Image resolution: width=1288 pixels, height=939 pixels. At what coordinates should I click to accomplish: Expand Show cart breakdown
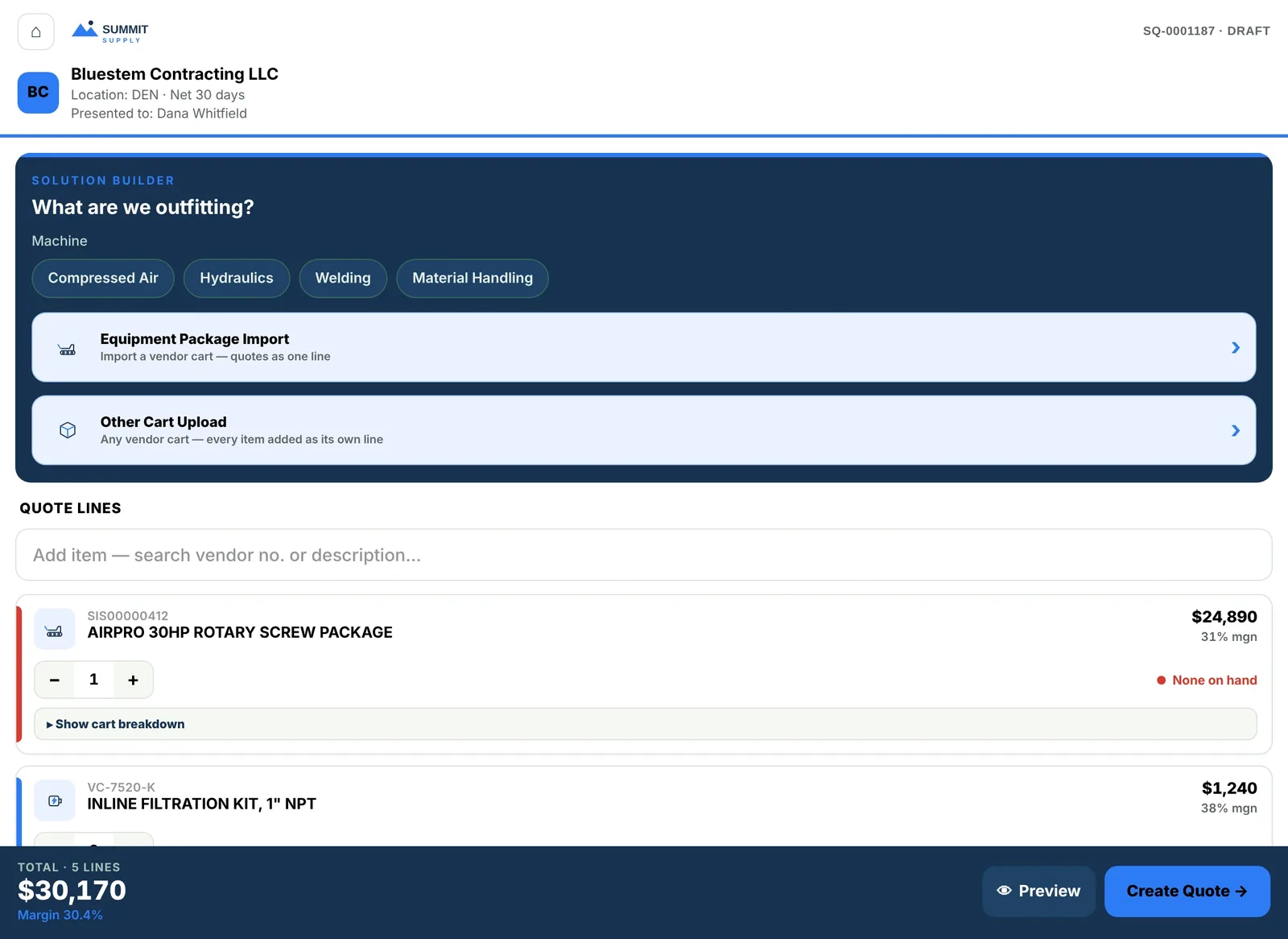(645, 724)
